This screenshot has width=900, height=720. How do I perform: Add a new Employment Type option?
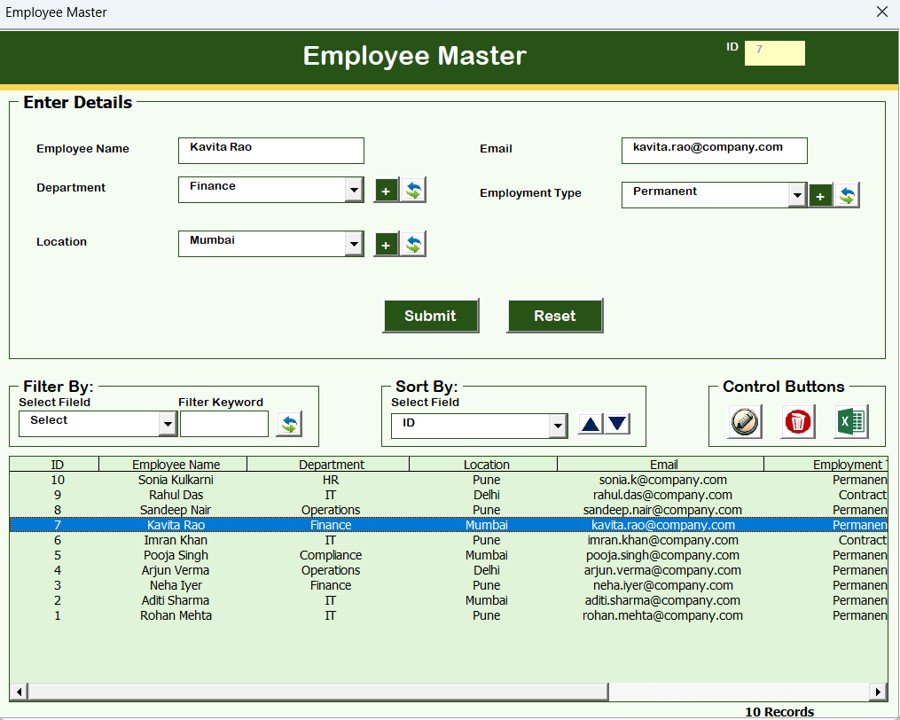(x=820, y=196)
